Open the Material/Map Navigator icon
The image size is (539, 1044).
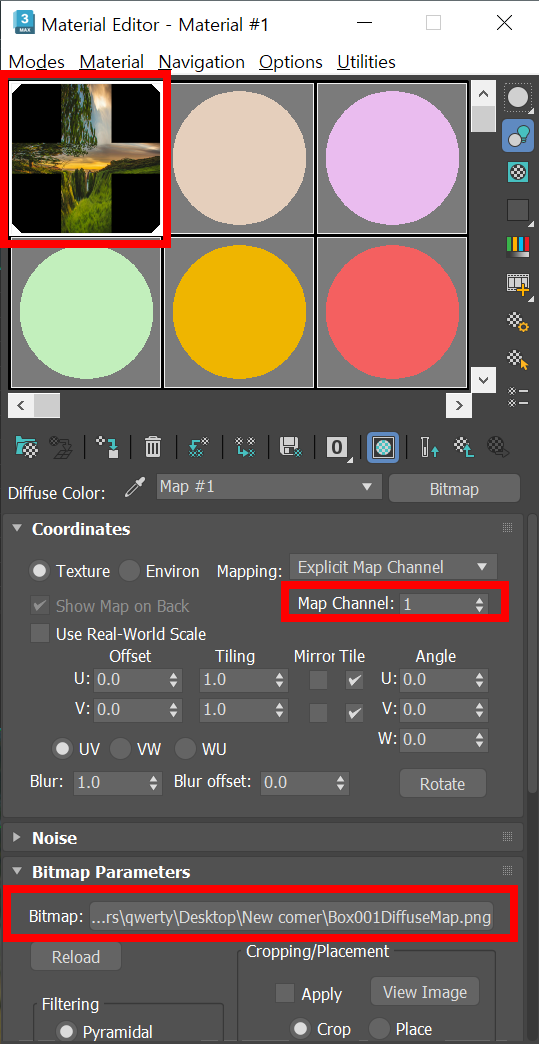[517, 397]
